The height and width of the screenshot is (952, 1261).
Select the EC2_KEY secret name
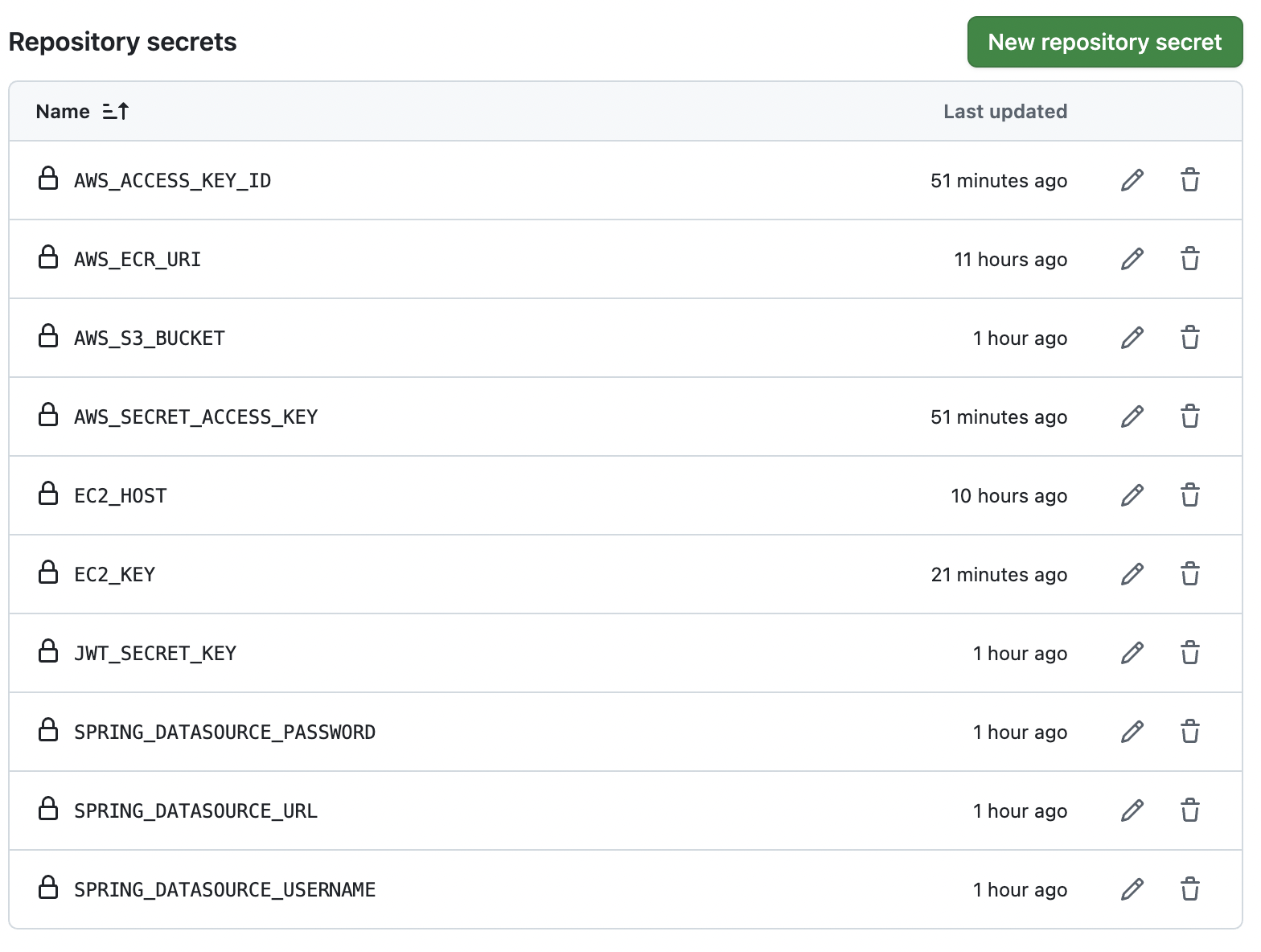[x=115, y=575]
